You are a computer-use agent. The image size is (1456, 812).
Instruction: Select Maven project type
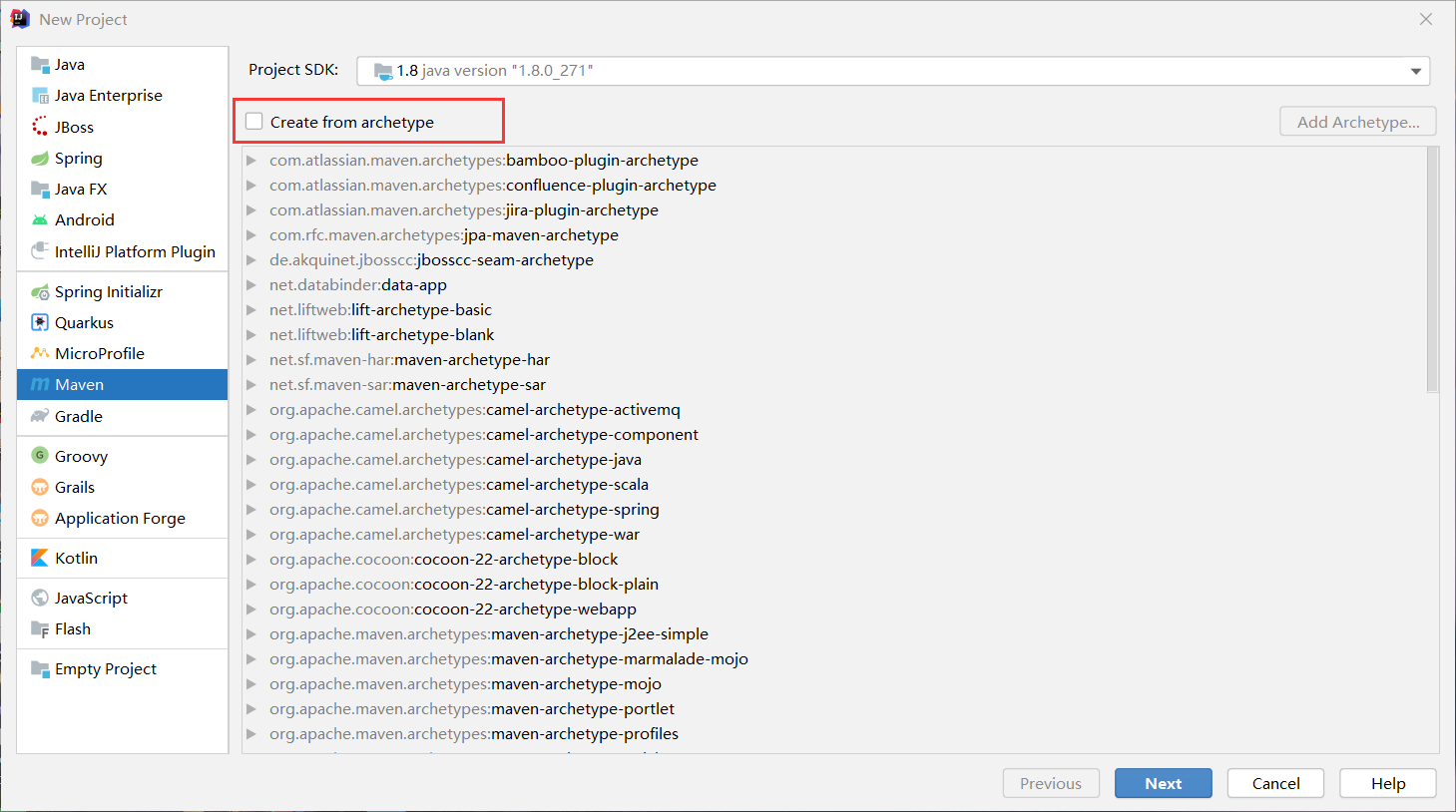(123, 384)
